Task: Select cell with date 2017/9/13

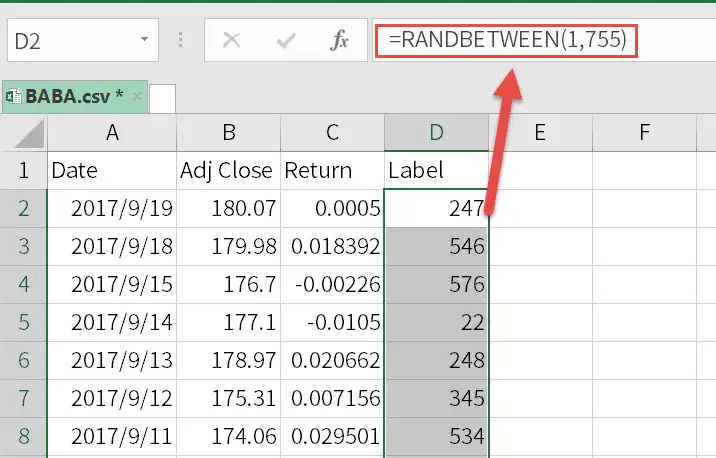Action: (x=112, y=360)
